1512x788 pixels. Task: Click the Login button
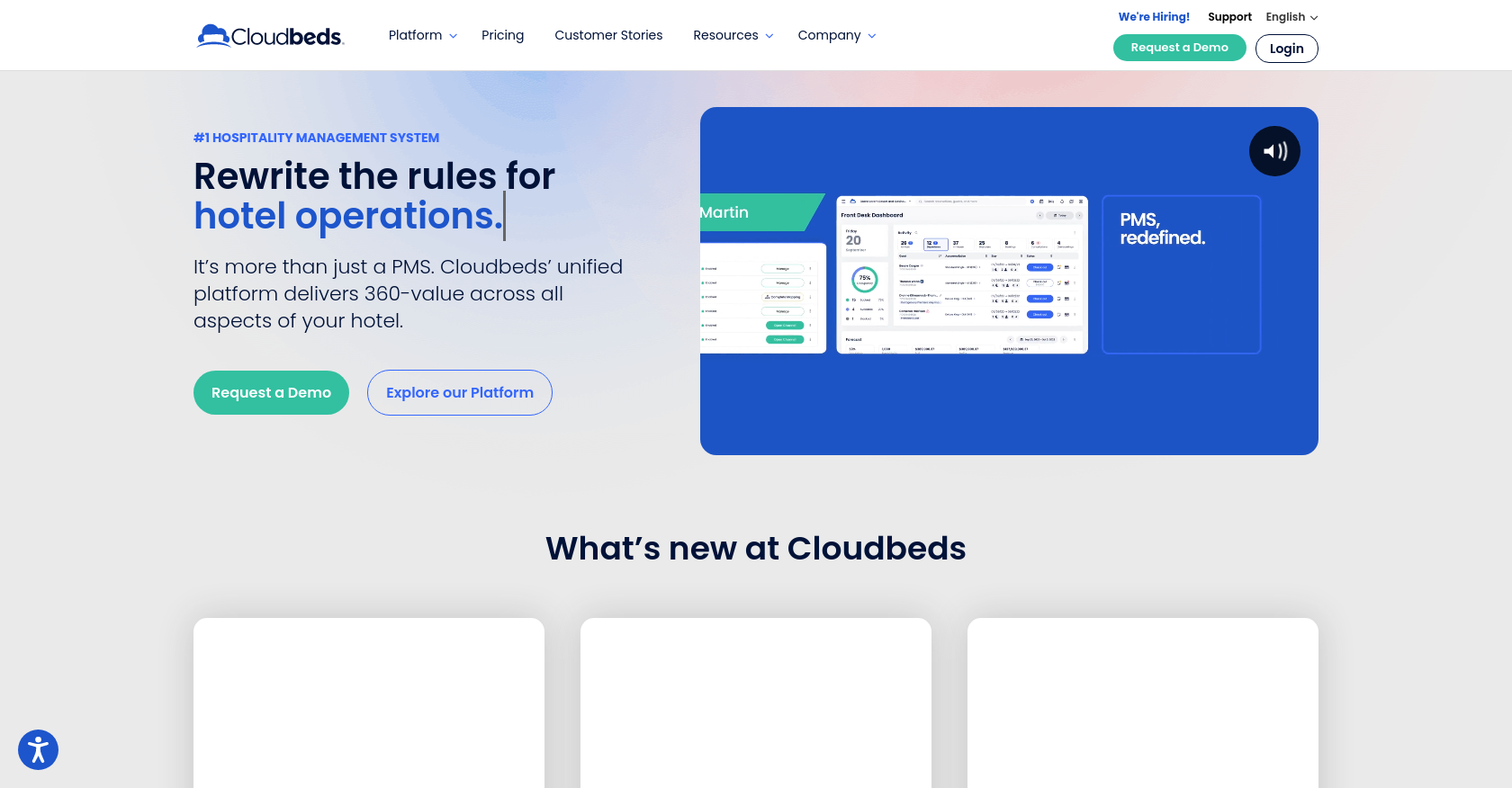[1287, 49]
